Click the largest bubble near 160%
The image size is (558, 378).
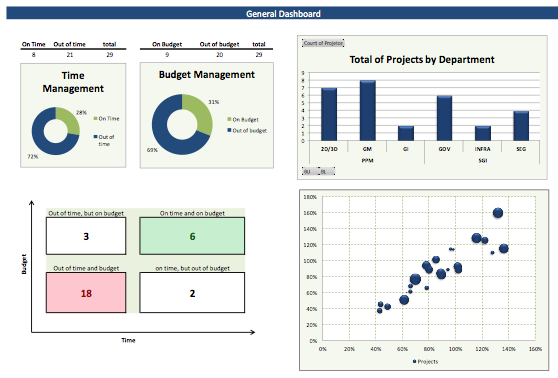click(498, 213)
